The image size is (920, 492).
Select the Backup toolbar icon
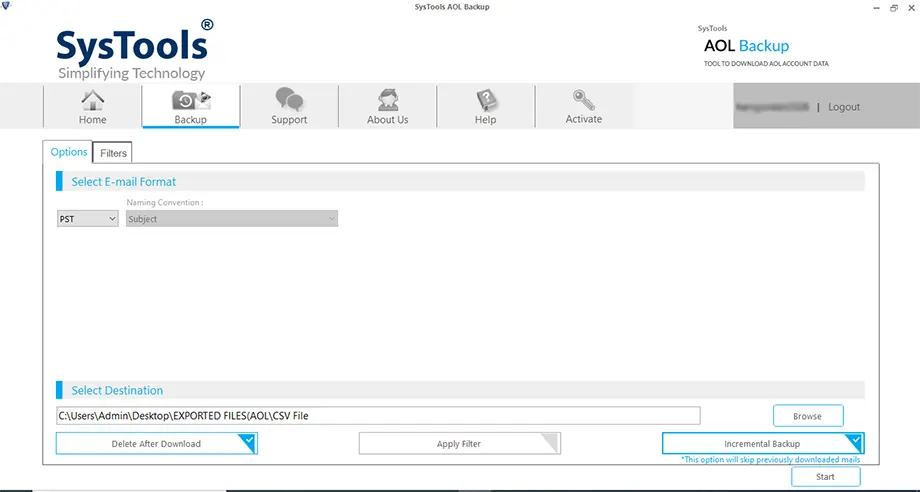(191, 107)
